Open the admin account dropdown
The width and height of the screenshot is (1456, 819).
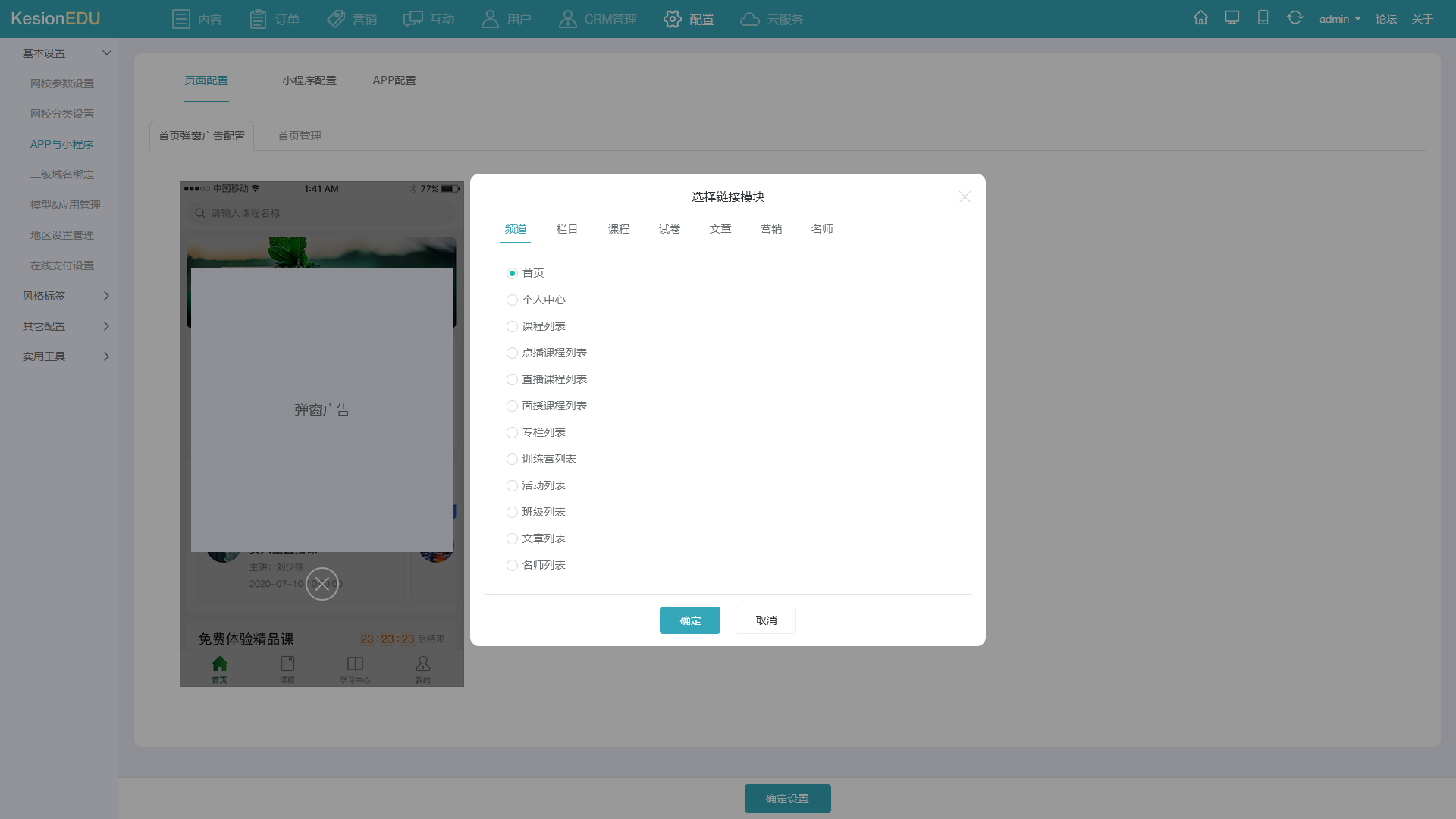(1339, 19)
